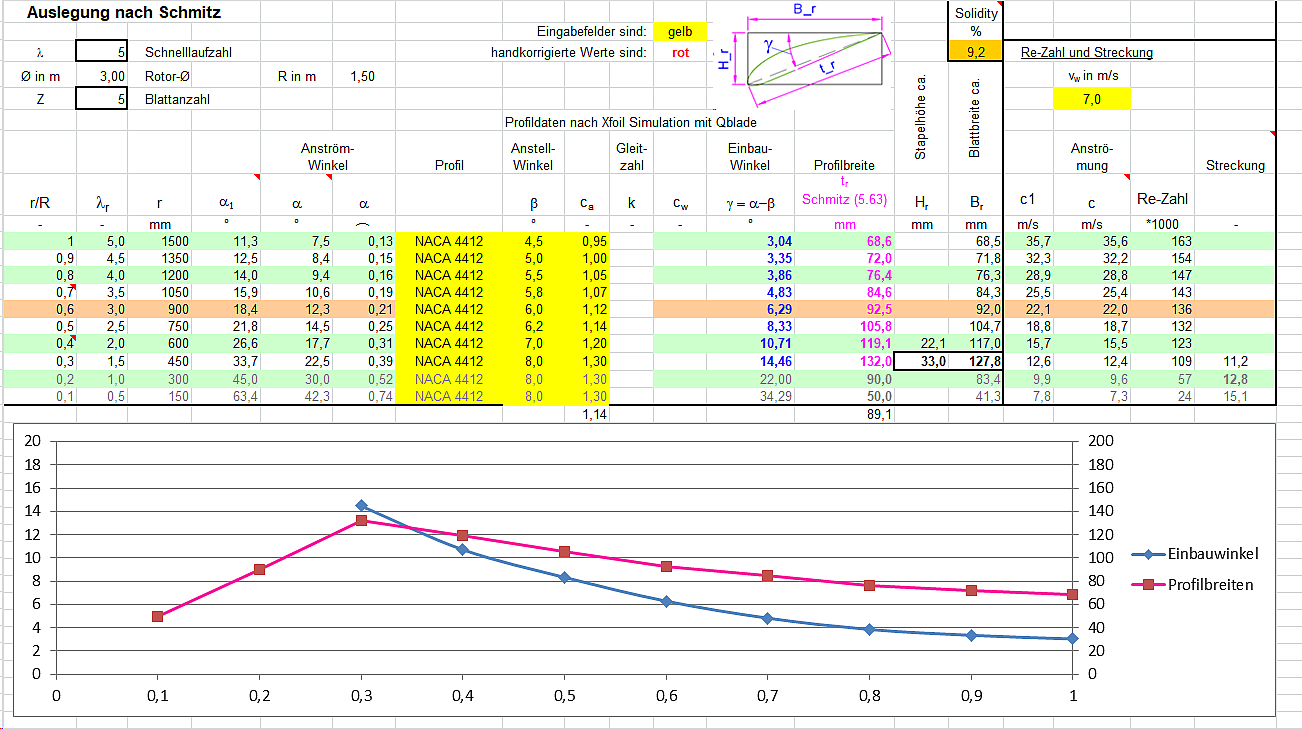Click the red square marker at x-axis 1
1302x729 pixels.
(1073, 594)
